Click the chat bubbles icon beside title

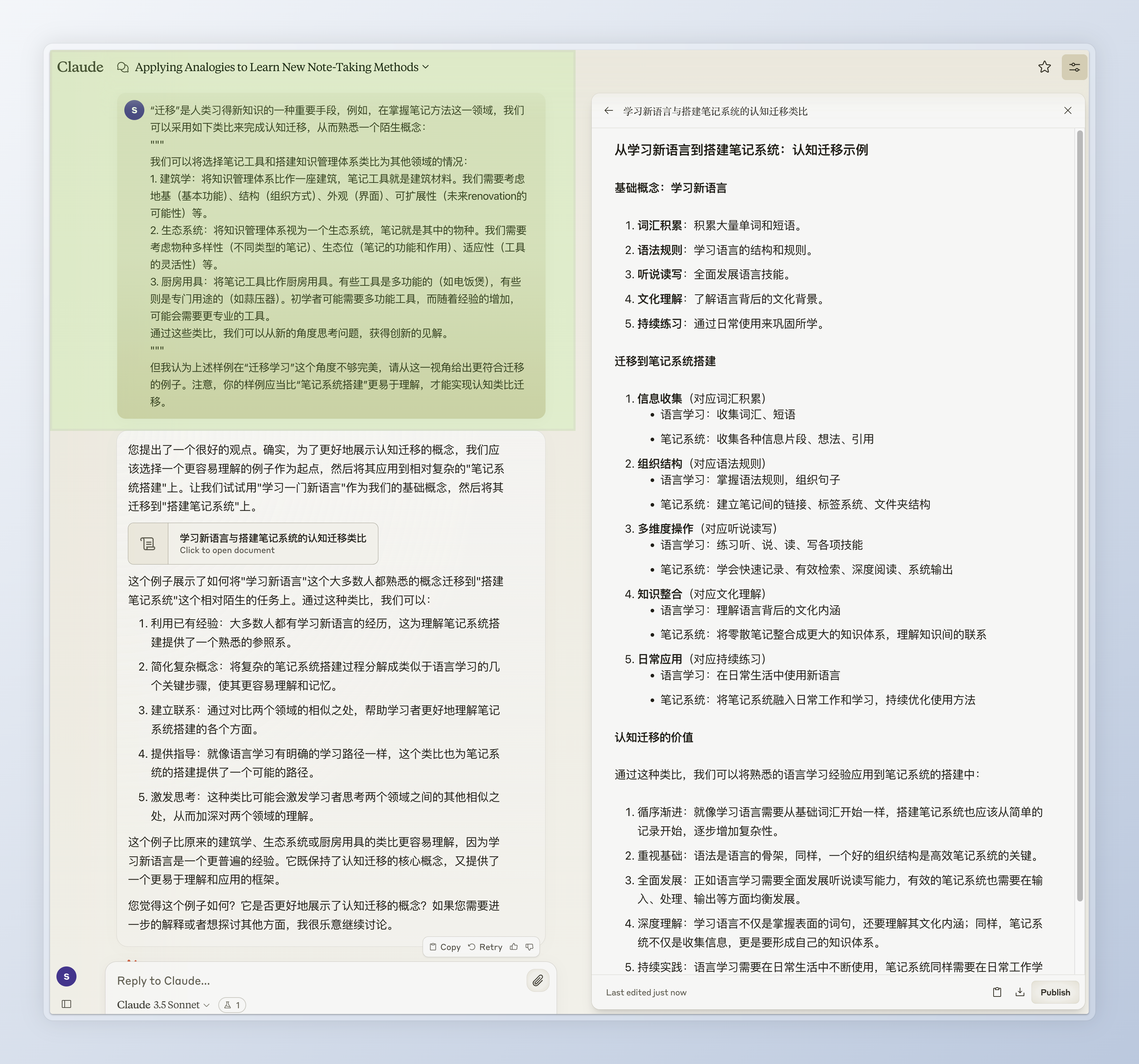tap(123, 67)
